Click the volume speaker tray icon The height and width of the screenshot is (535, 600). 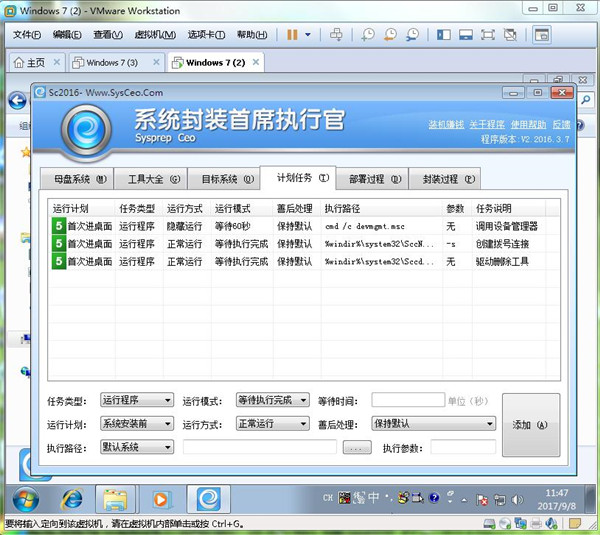click(517, 499)
